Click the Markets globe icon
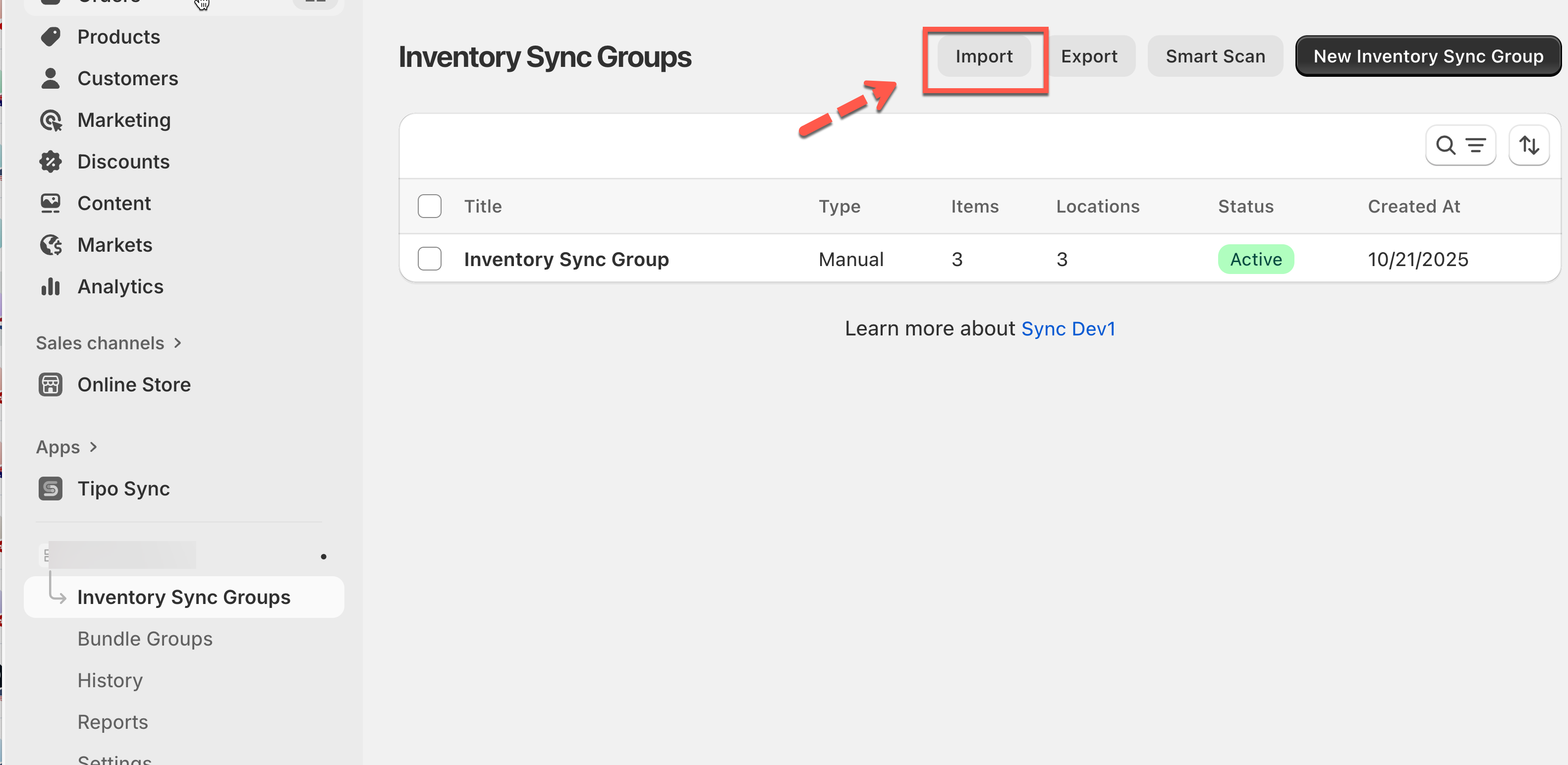Viewport: 1568px width, 765px height. [x=51, y=245]
